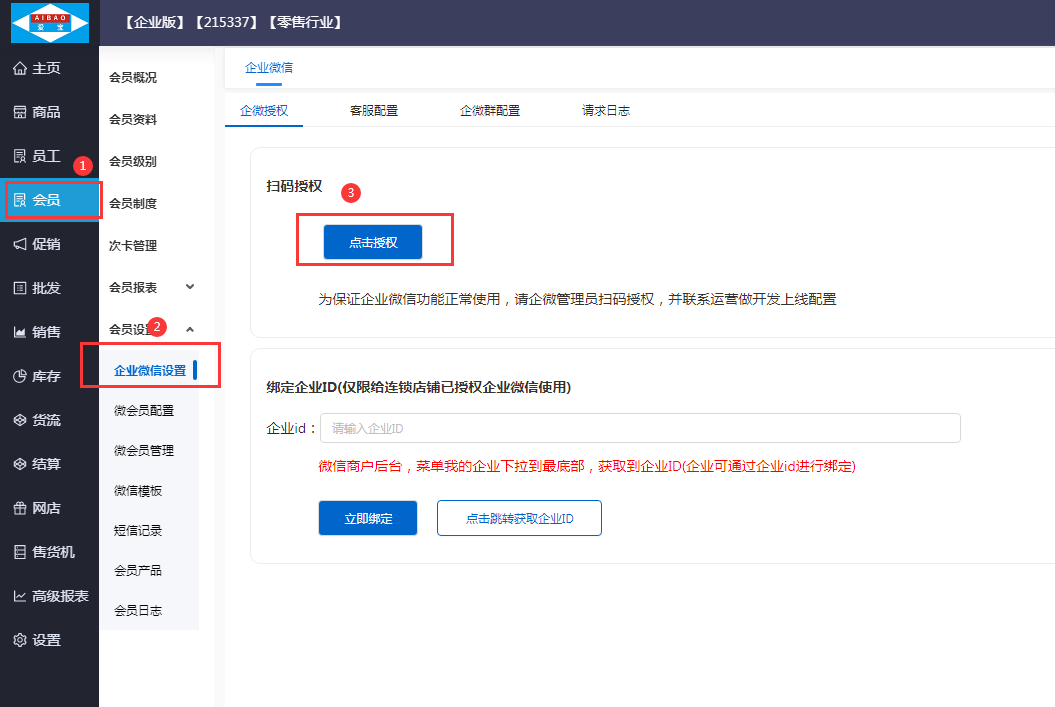The width and height of the screenshot is (1055, 707).
Task: Switch to the 企微群配置 tab
Action: (490, 110)
